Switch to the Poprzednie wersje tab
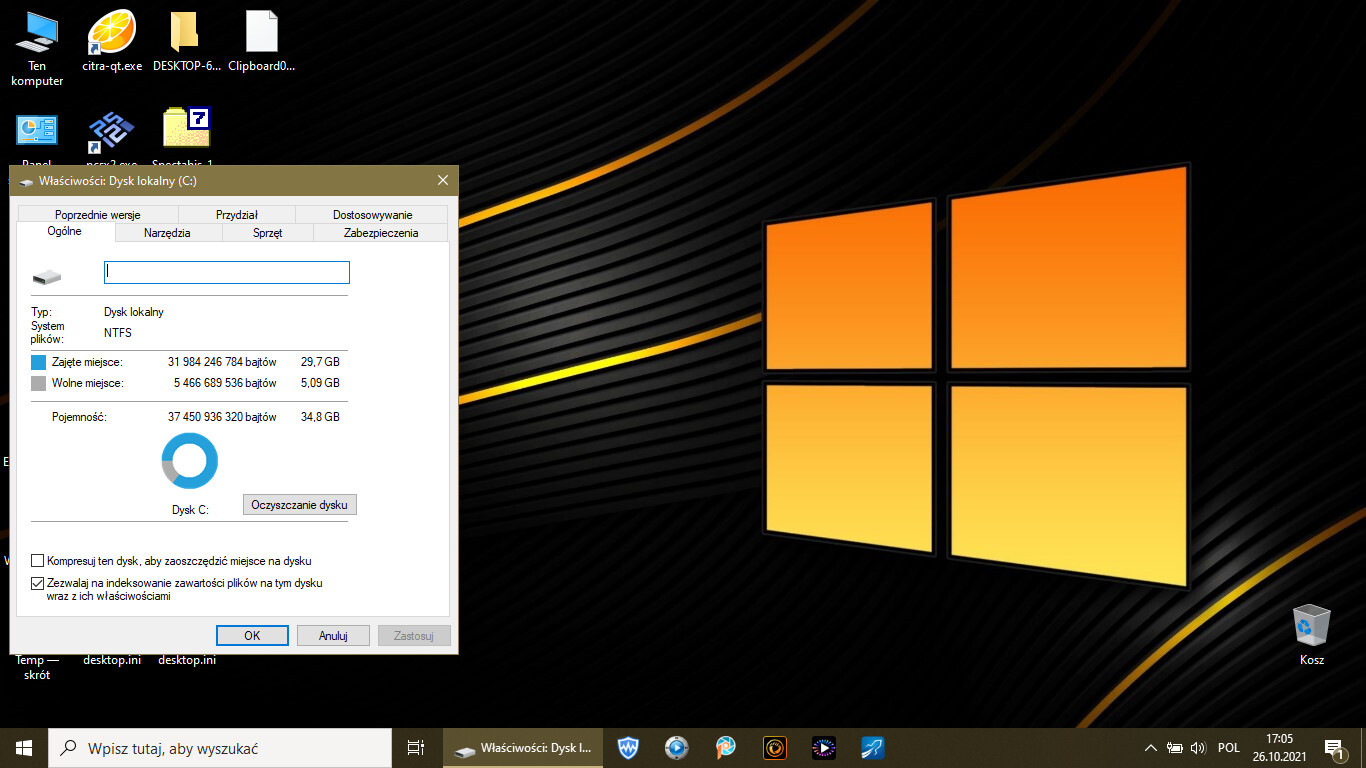Viewport: 1366px width, 768px height. [x=98, y=214]
